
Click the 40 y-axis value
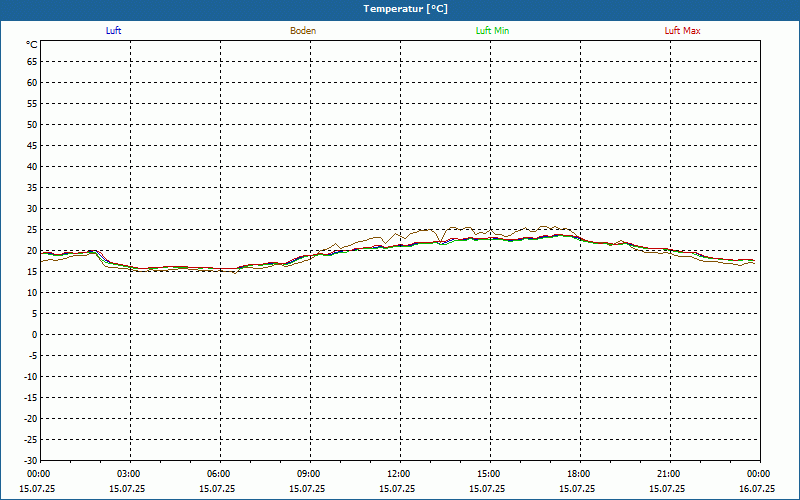tap(32, 167)
